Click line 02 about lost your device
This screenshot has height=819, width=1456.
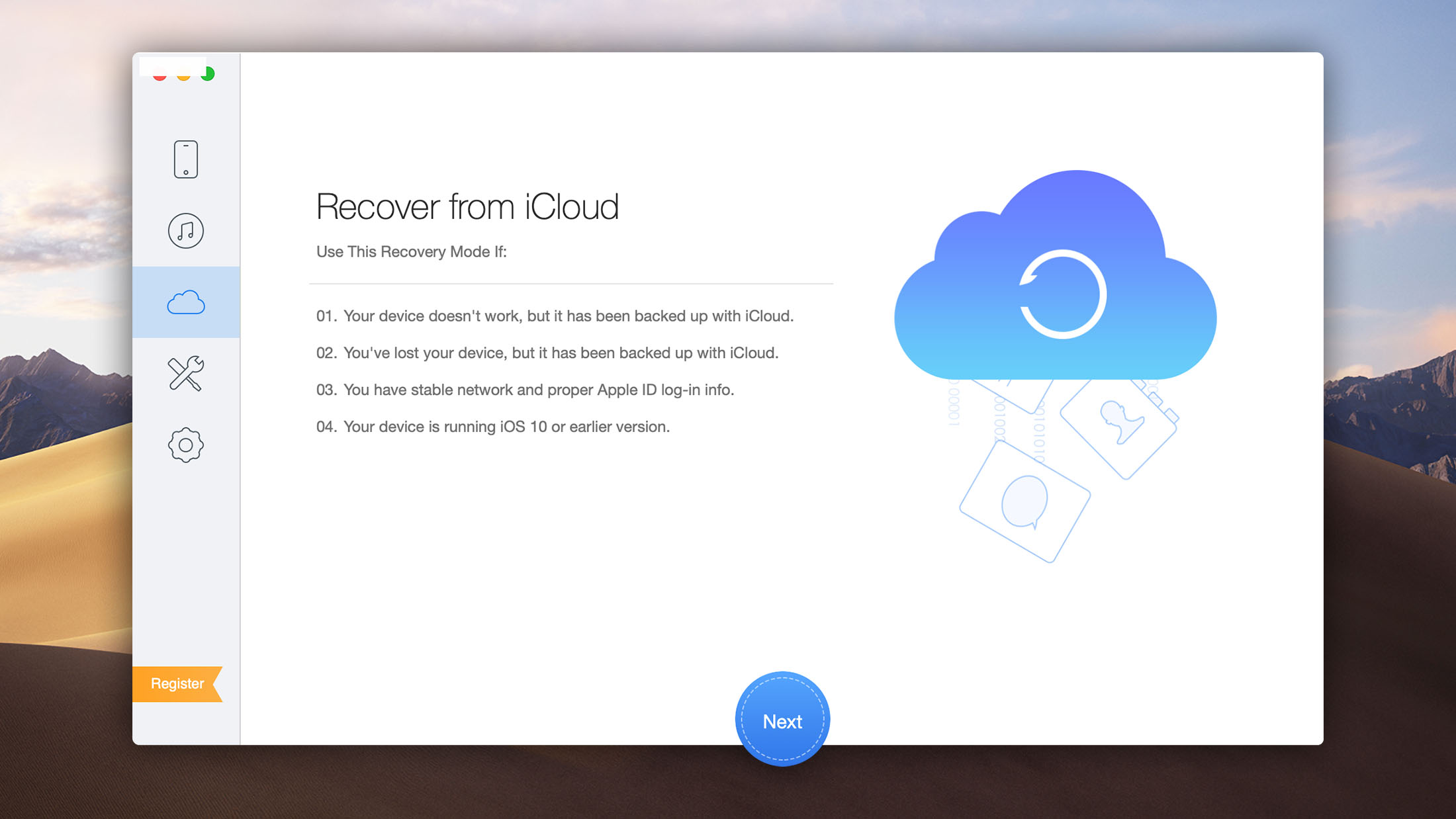coord(547,353)
